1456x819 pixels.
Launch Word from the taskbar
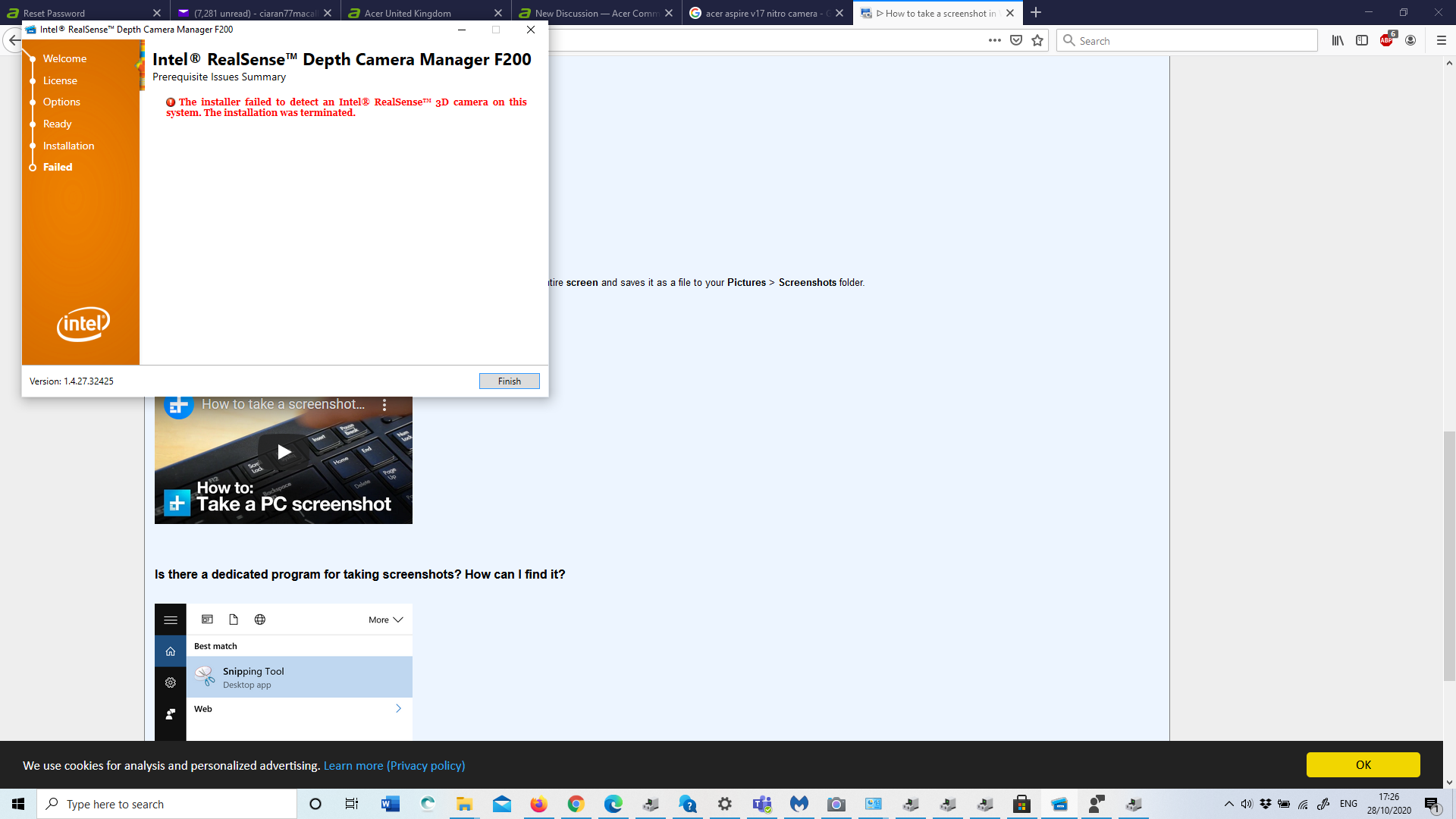tap(390, 804)
